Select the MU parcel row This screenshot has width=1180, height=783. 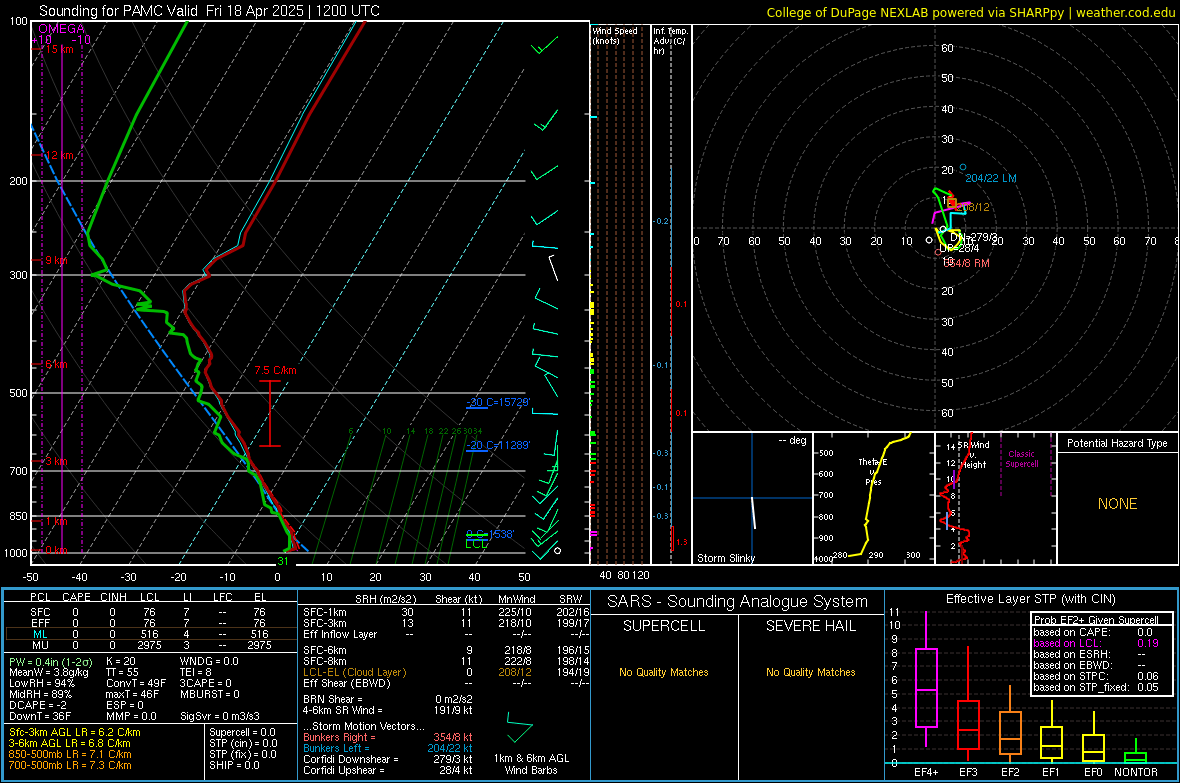pos(150,644)
